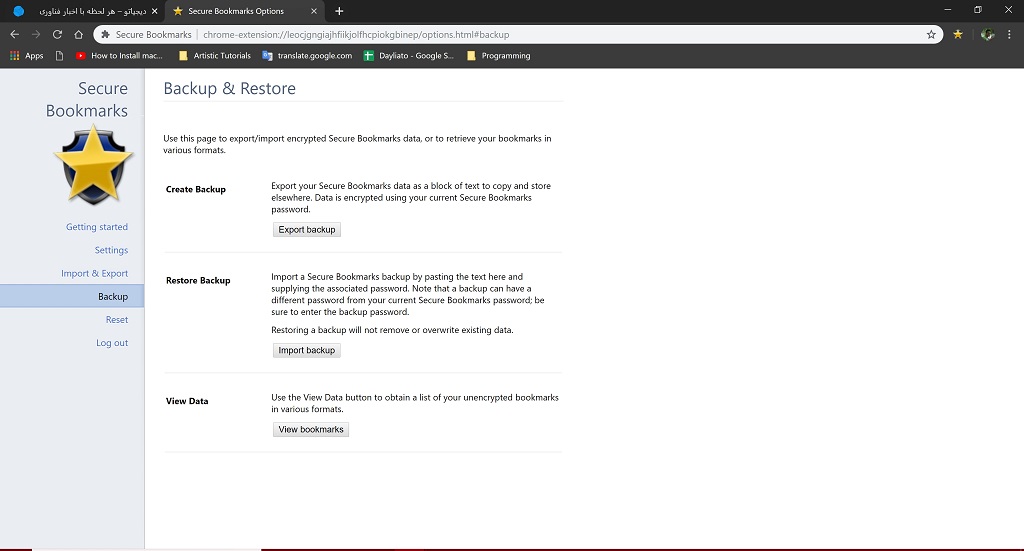1024x551 pixels.
Task: Log out via the sidebar link
Action: (x=112, y=343)
